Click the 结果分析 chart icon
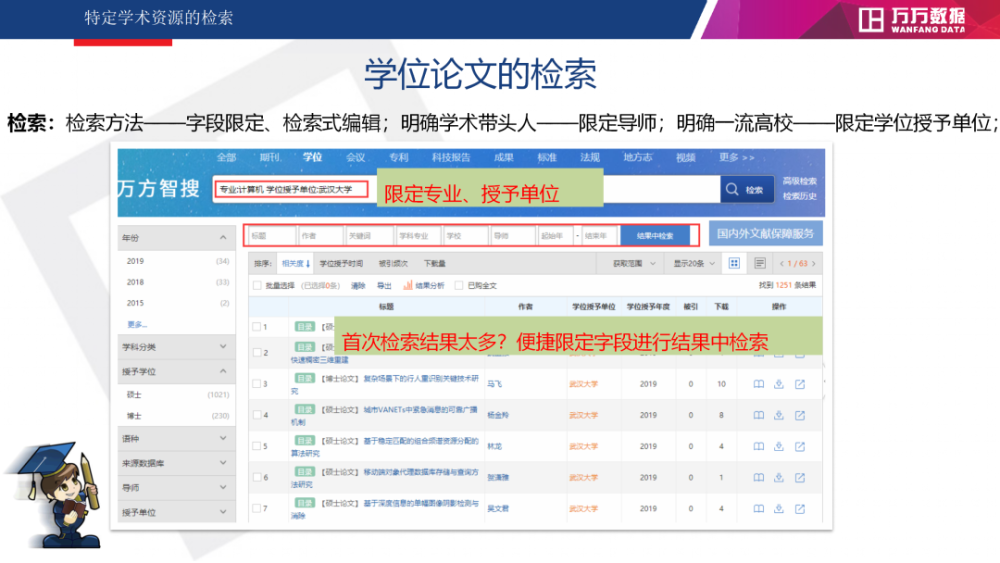The image size is (1000, 563). (408, 286)
